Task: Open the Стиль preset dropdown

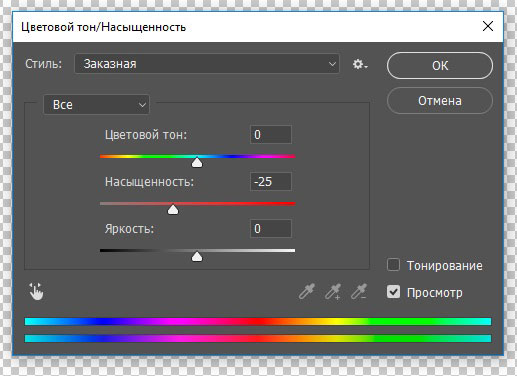Action: coord(207,63)
